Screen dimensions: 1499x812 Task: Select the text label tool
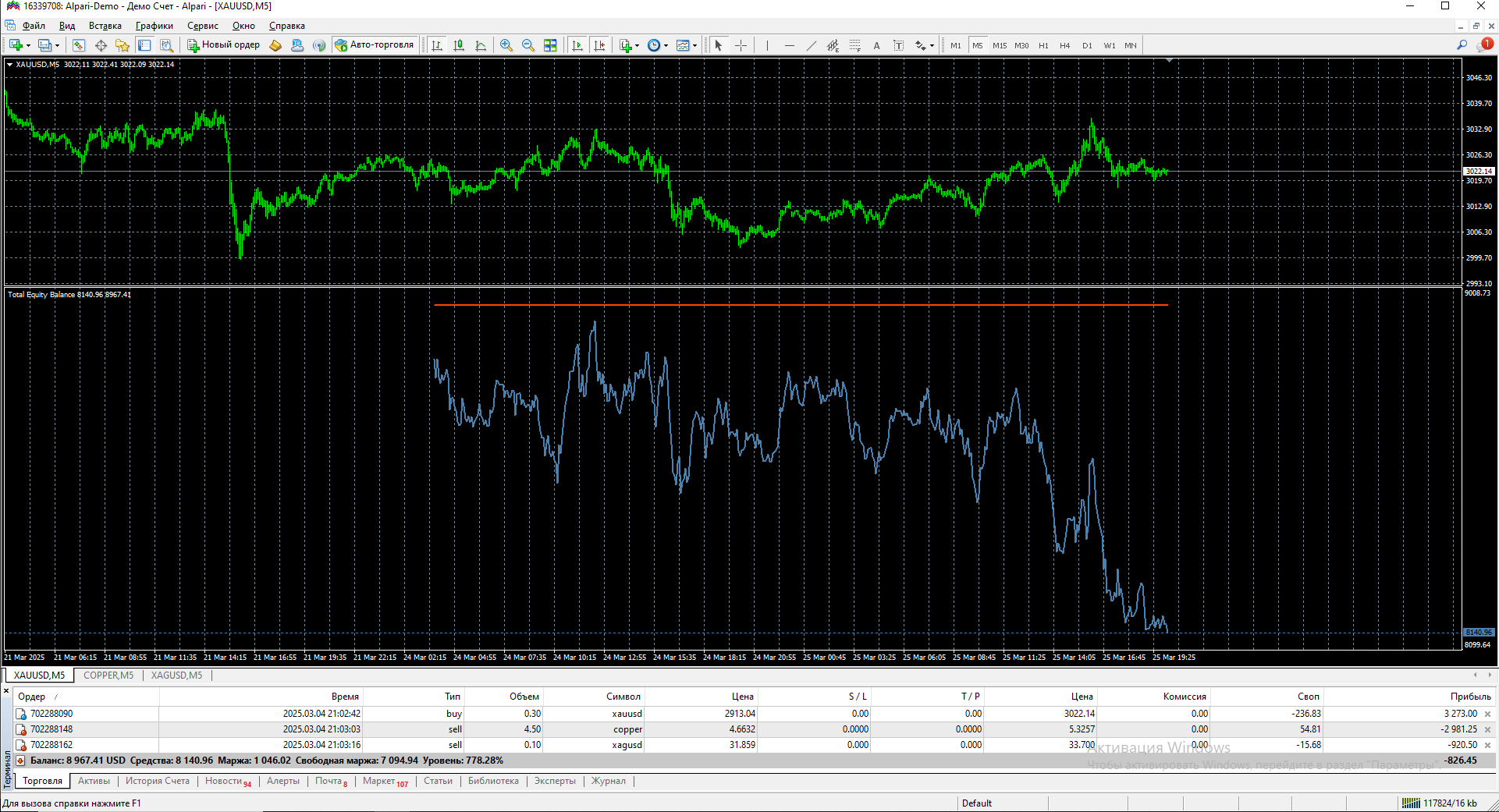(x=898, y=45)
